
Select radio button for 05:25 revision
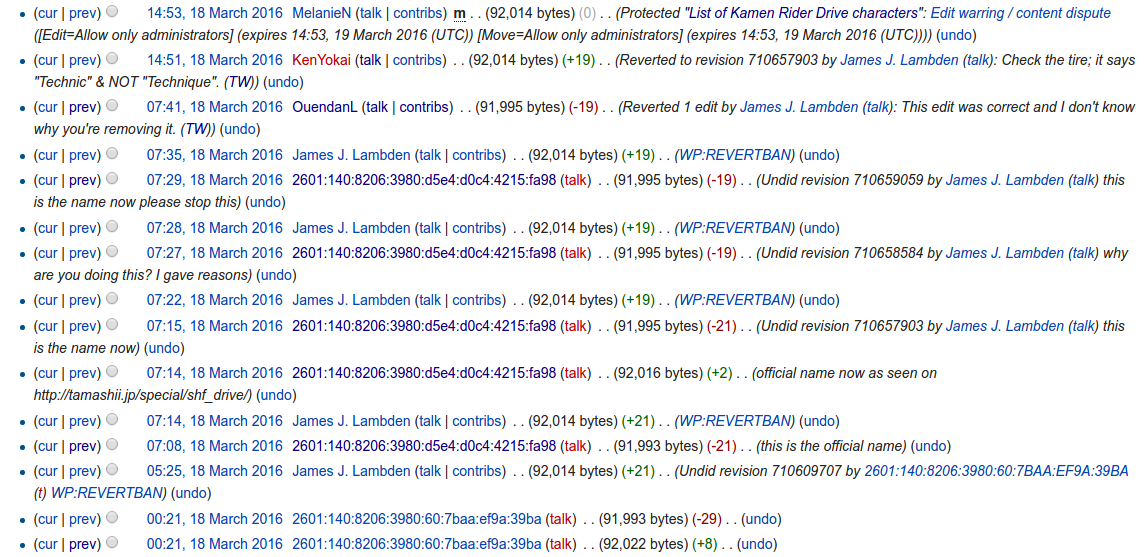click(x=112, y=470)
